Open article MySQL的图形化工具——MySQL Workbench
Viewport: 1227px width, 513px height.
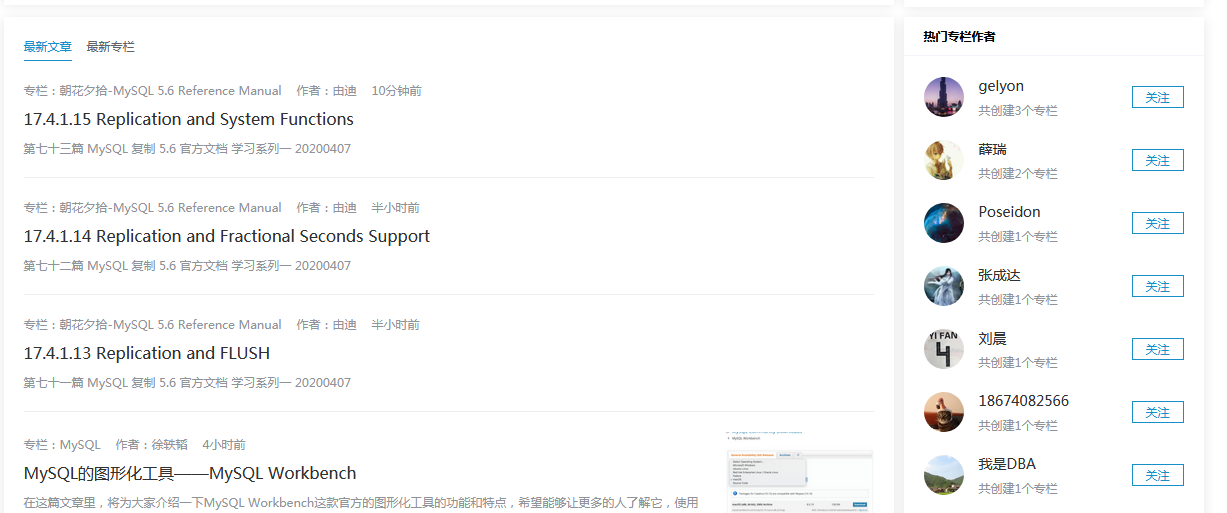click(x=190, y=473)
